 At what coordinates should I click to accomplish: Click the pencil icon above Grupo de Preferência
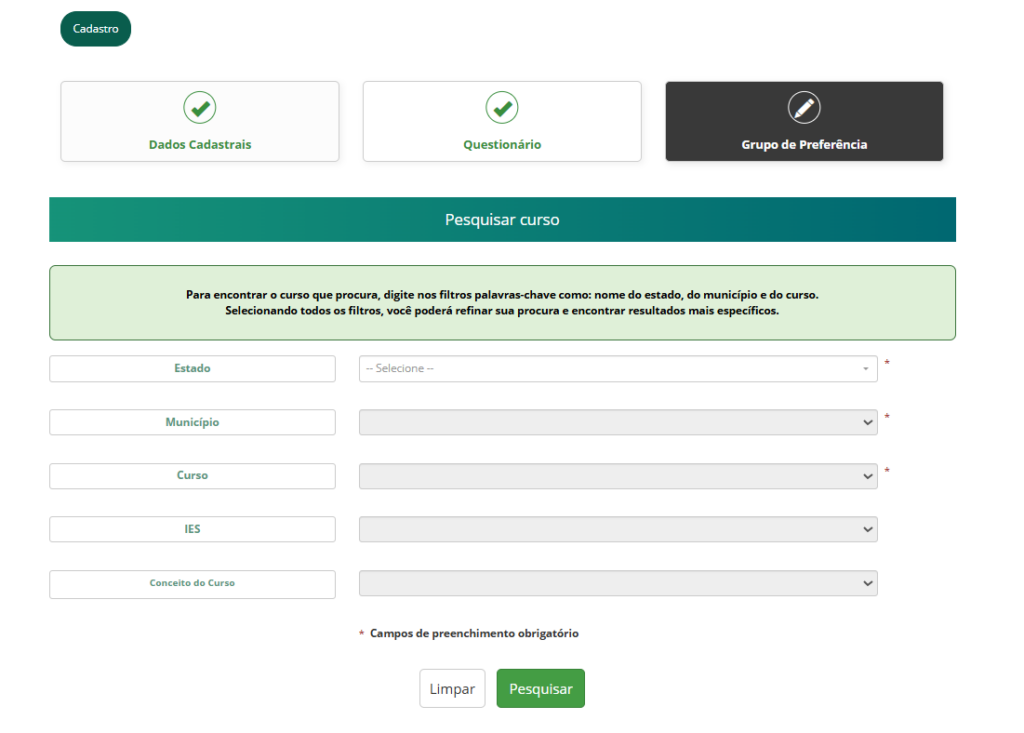tap(804, 107)
